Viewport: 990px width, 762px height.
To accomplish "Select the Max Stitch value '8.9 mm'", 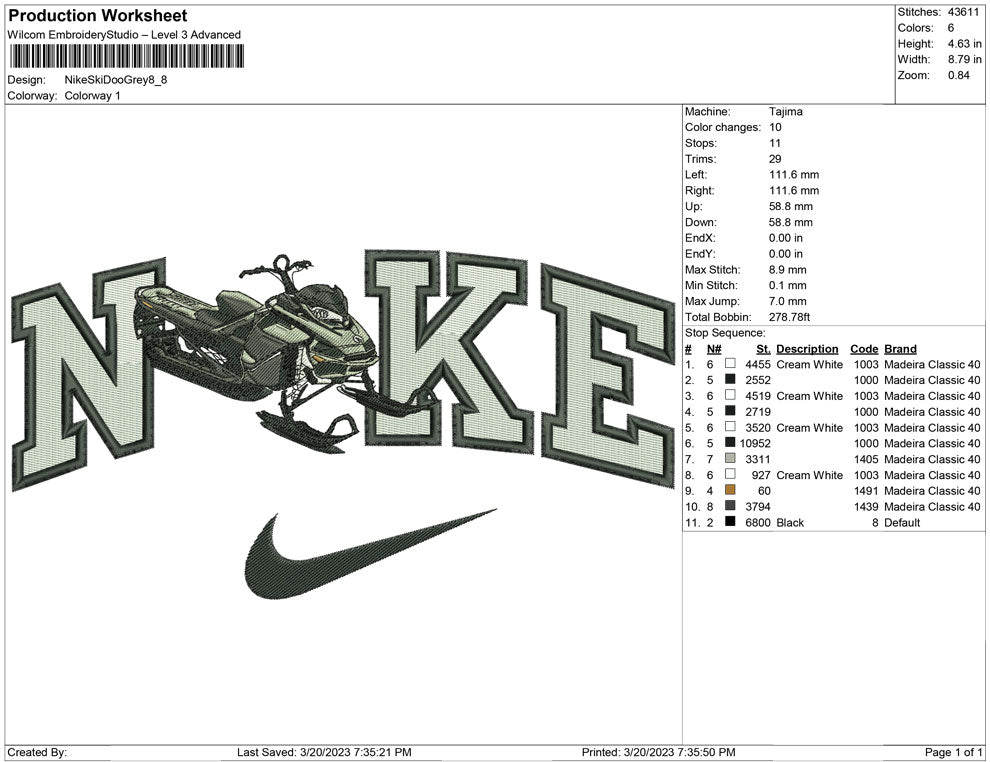I will pos(788,270).
